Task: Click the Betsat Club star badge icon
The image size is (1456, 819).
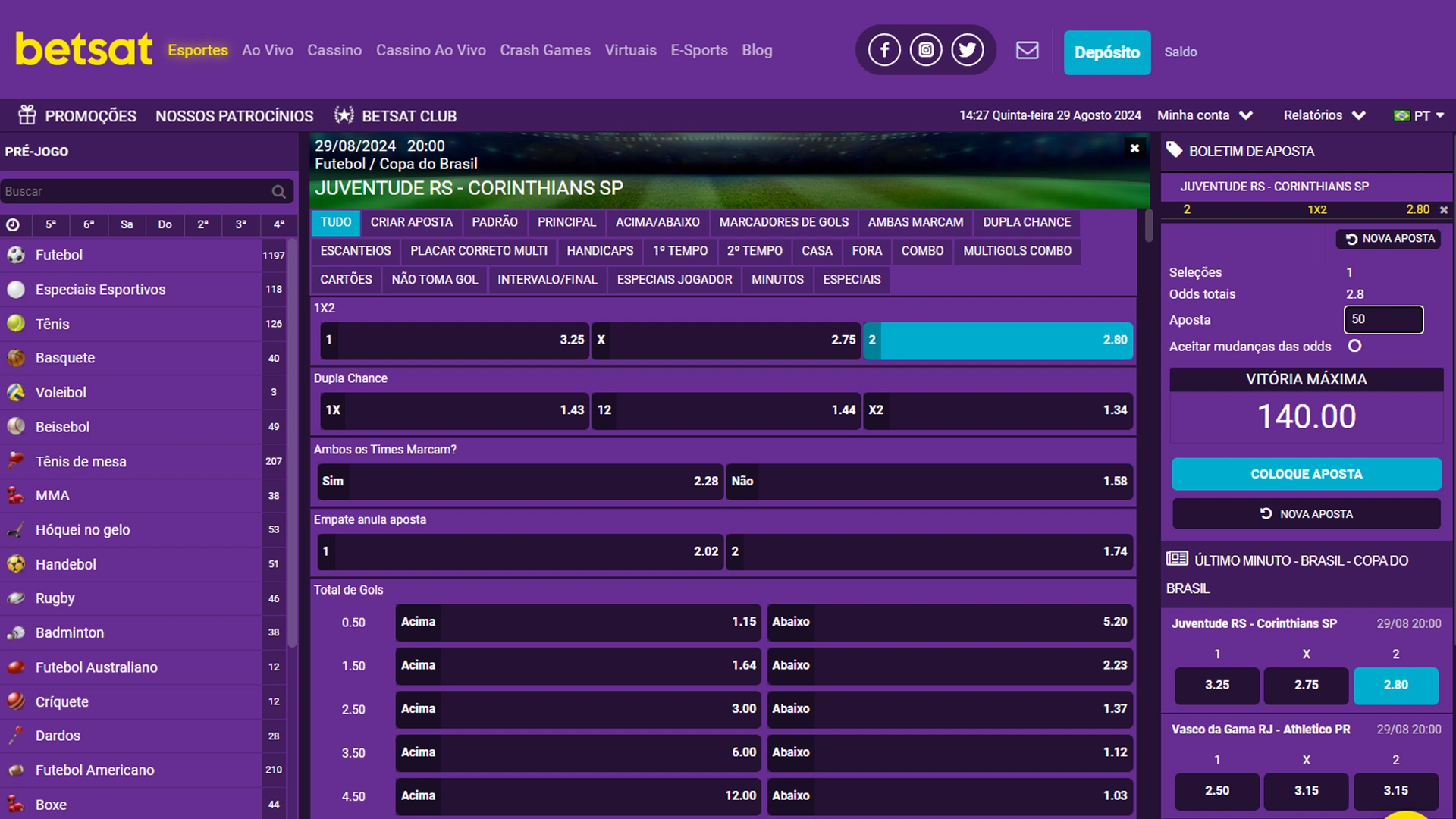Action: tap(344, 115)
